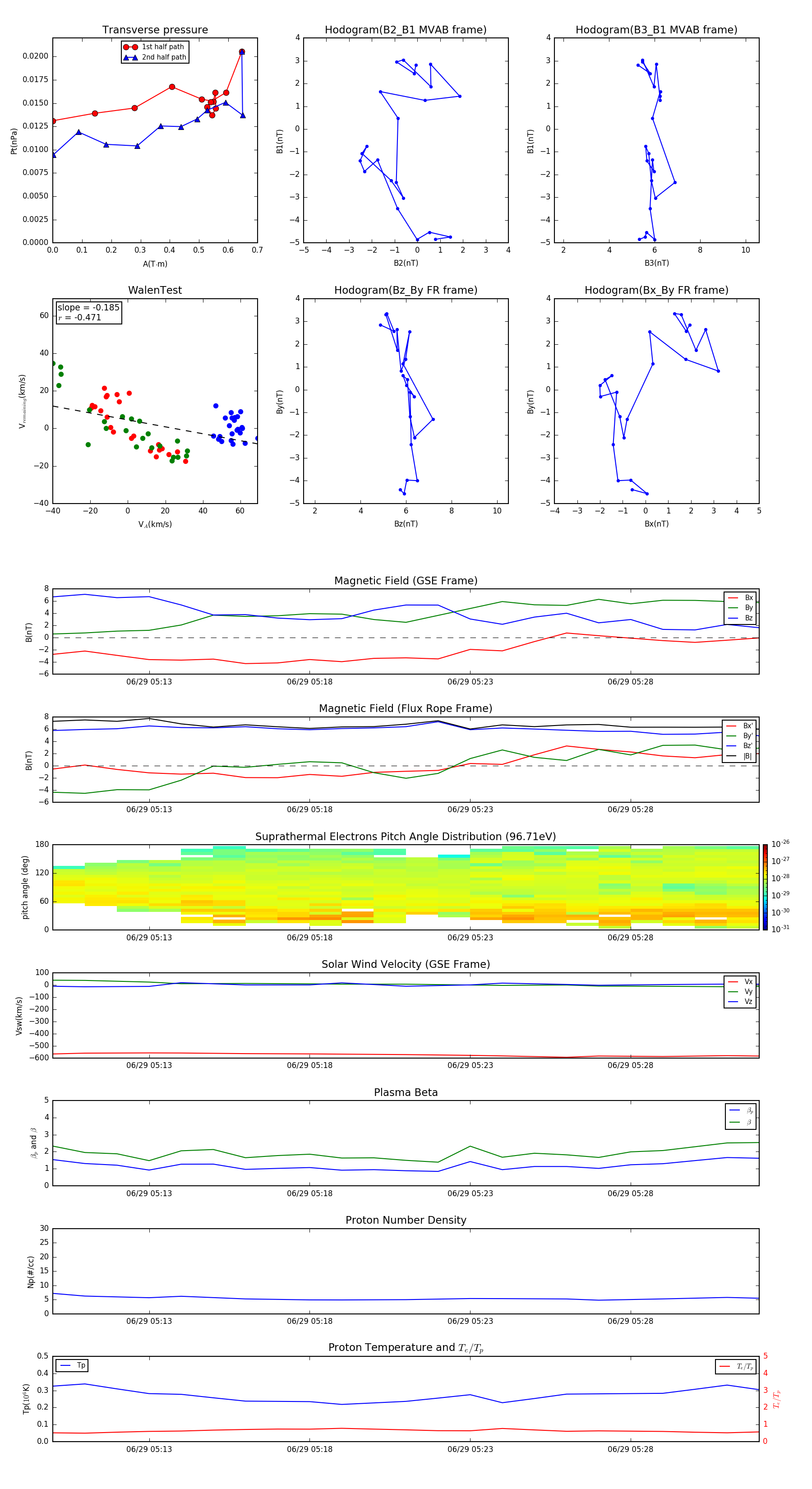Click the 'Hodogram(Bz_By FR frame)' title
The image size is (812, 1489).
point(406,290)
